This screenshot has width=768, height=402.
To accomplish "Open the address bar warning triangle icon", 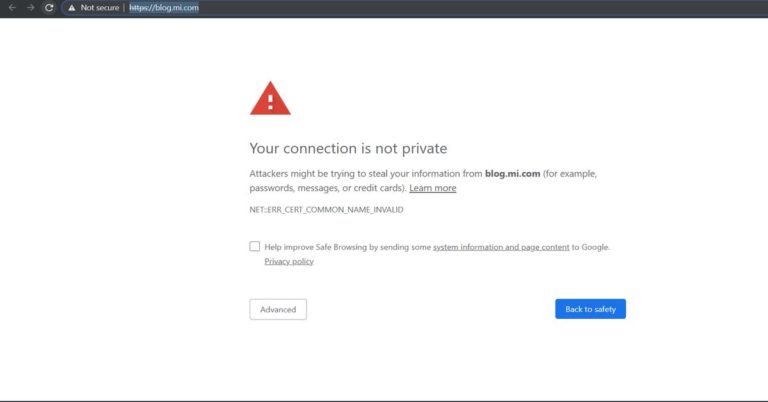I will coord(72,8).
